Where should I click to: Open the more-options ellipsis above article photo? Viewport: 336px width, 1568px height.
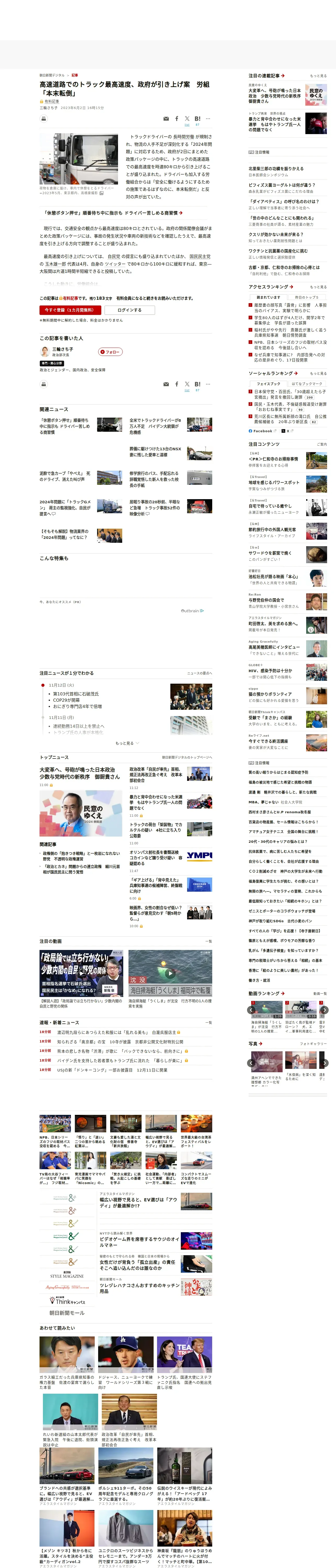point(208,119)
